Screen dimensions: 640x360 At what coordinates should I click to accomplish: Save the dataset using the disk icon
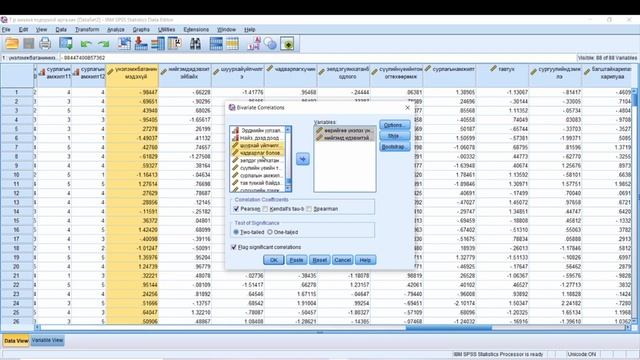pos(29,43)
